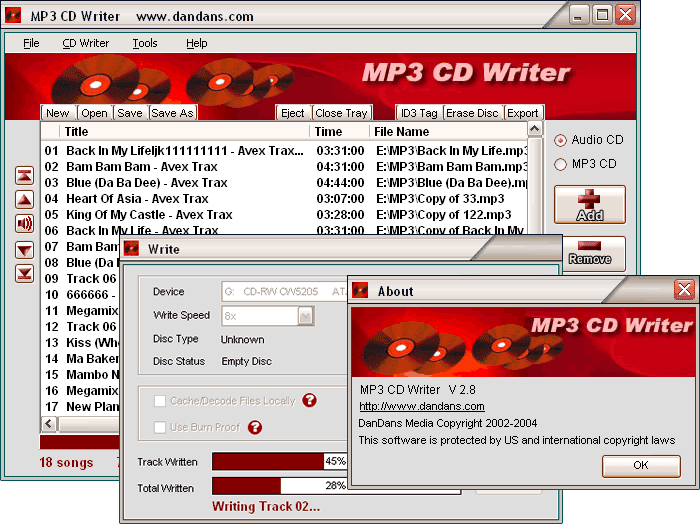
Task: Select track 15 Mambo
Action: pyautogui.click(x=81, y=375)
